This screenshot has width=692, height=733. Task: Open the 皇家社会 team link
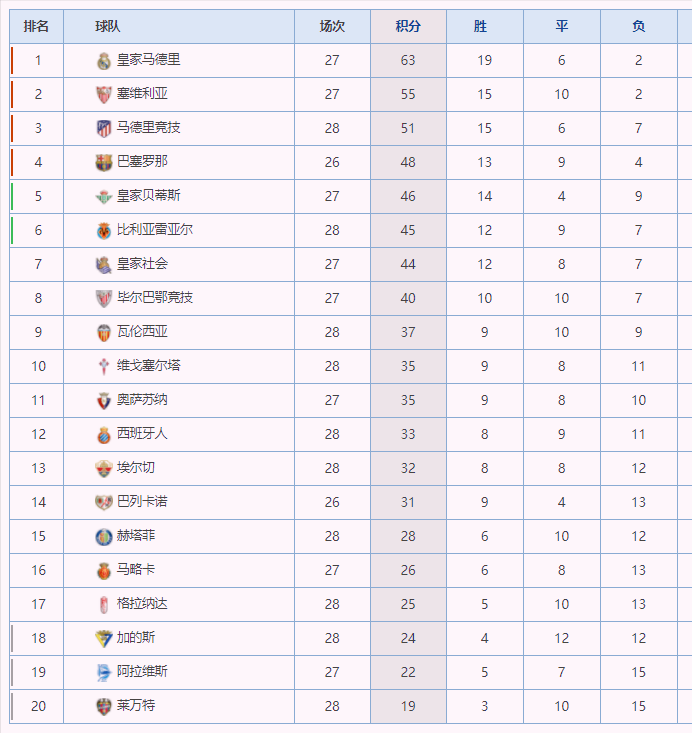(142, 264)
